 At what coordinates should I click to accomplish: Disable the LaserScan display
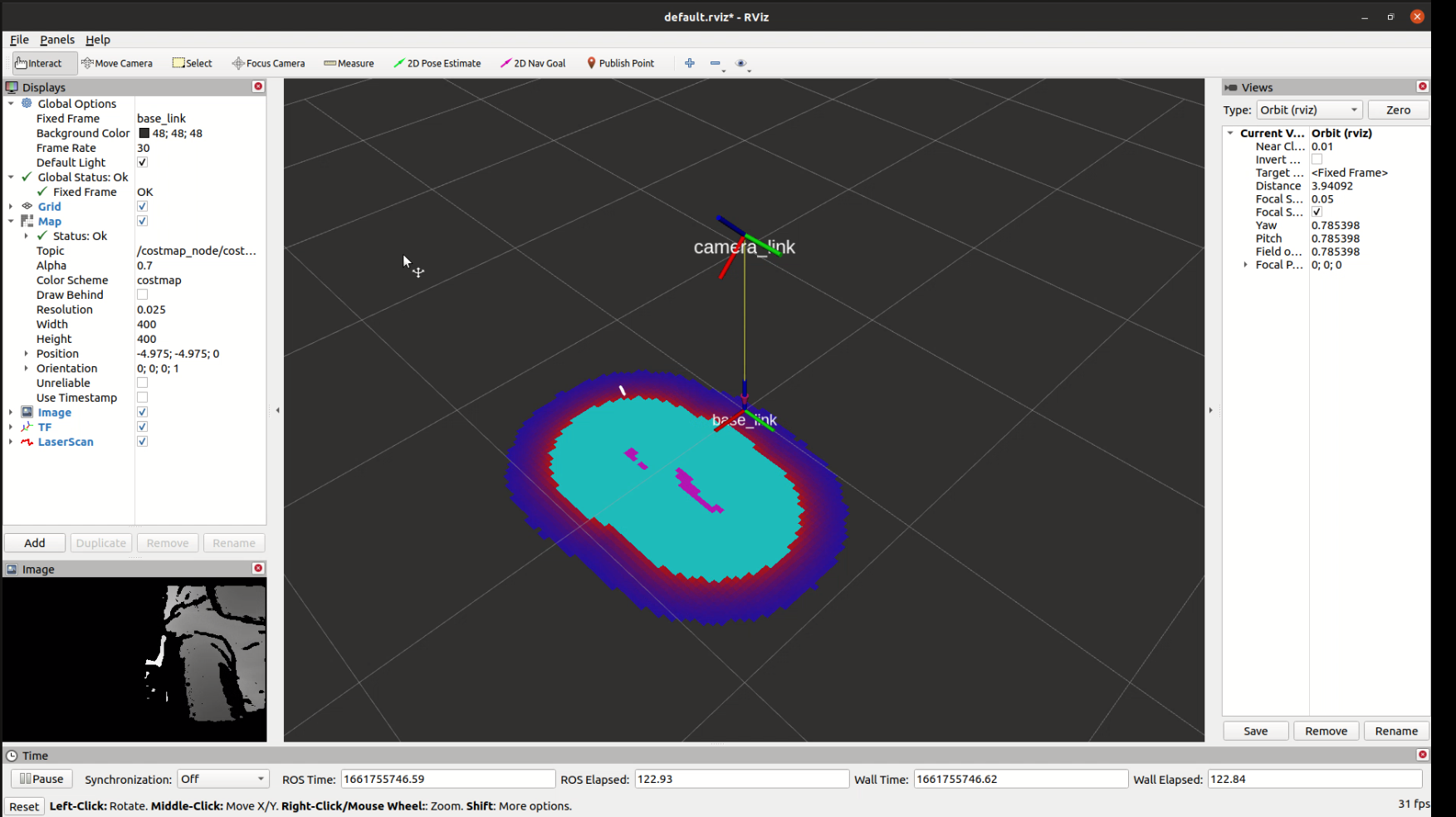coord(142,441)
